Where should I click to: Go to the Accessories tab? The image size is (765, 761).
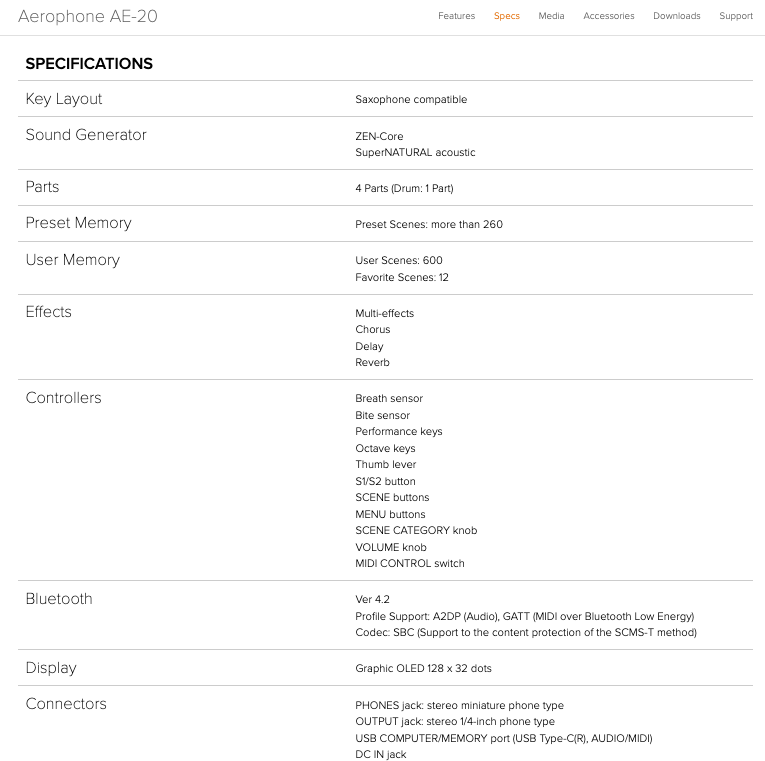pyautogui.click(x=609, y=16)
